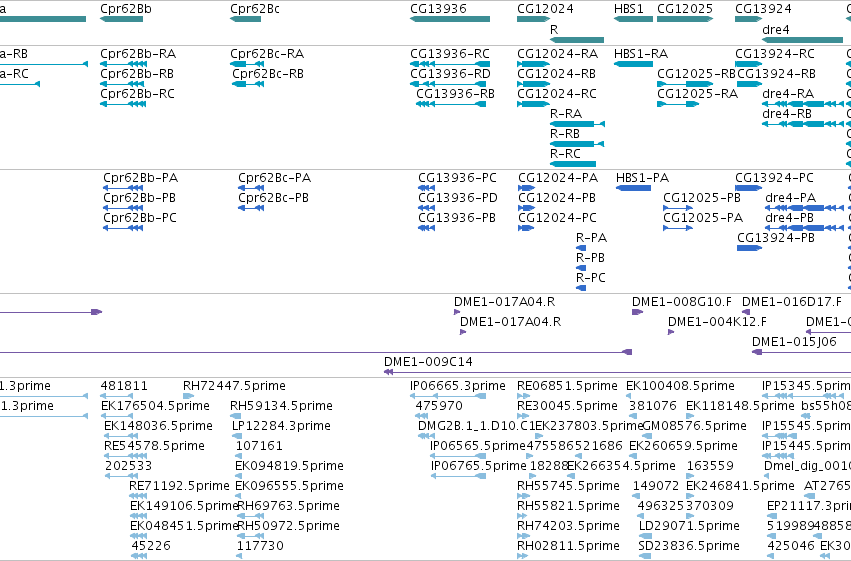
Task: Select EST label EK260659.5prime
Action: click(x=683, y=447)
